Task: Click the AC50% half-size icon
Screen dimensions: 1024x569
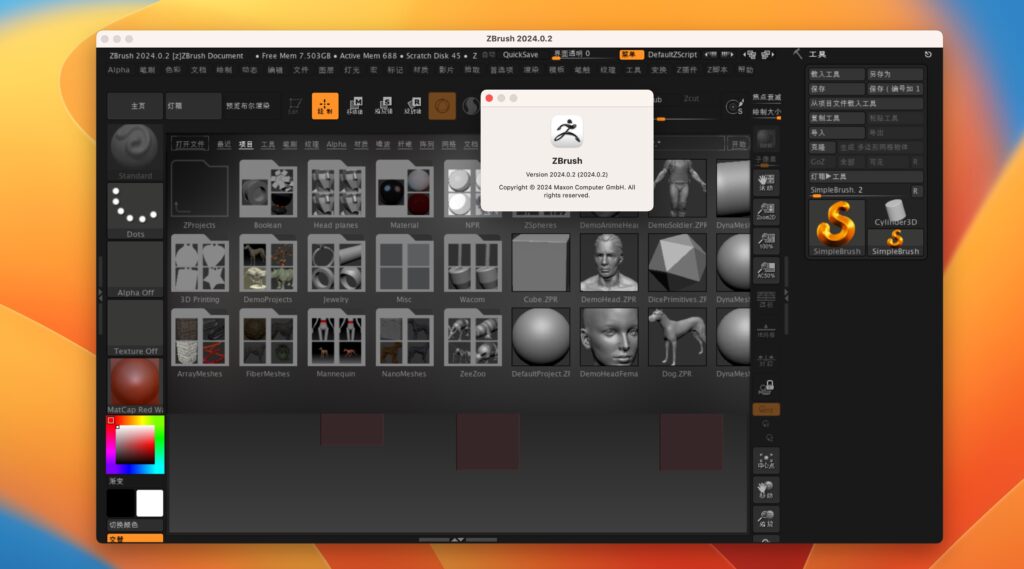Action: pos(766,270)
